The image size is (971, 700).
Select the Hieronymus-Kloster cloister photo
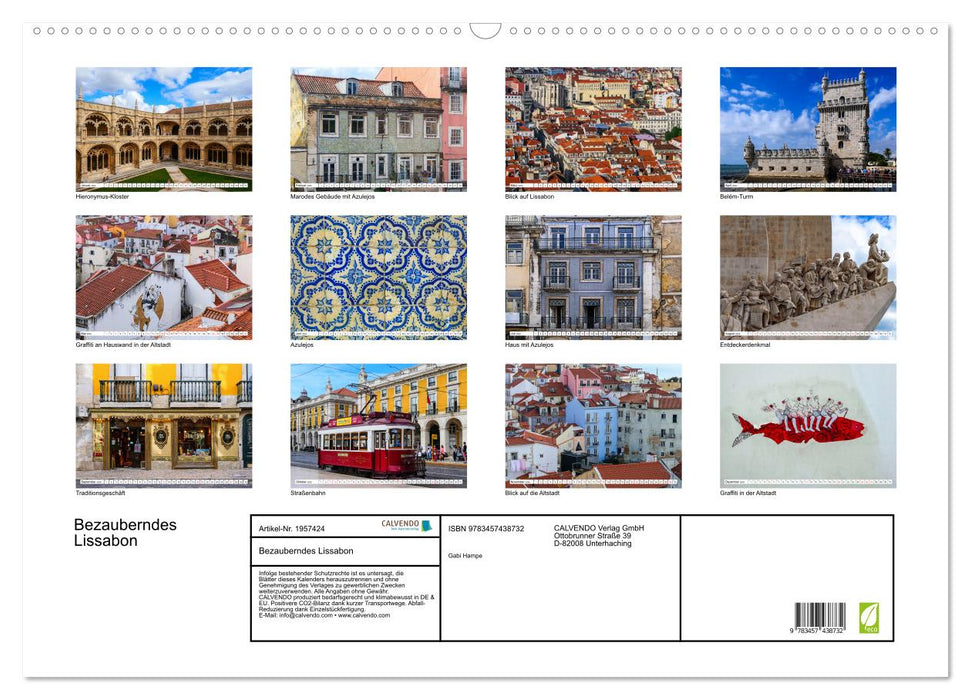click(x=164, y=125)
